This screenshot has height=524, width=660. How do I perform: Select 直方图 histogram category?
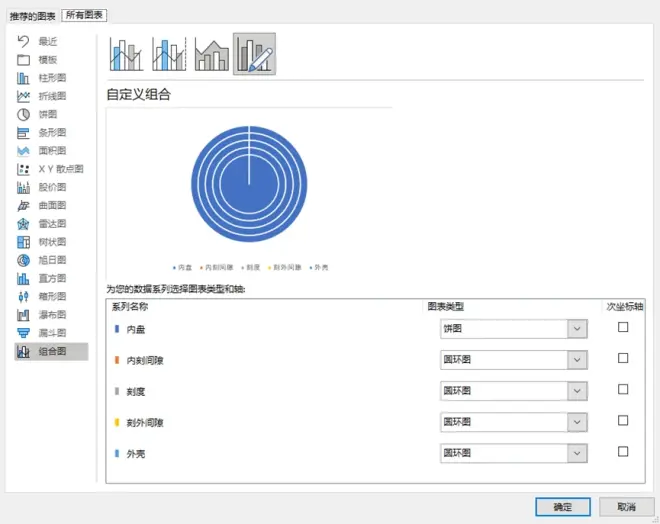(51, 278)
